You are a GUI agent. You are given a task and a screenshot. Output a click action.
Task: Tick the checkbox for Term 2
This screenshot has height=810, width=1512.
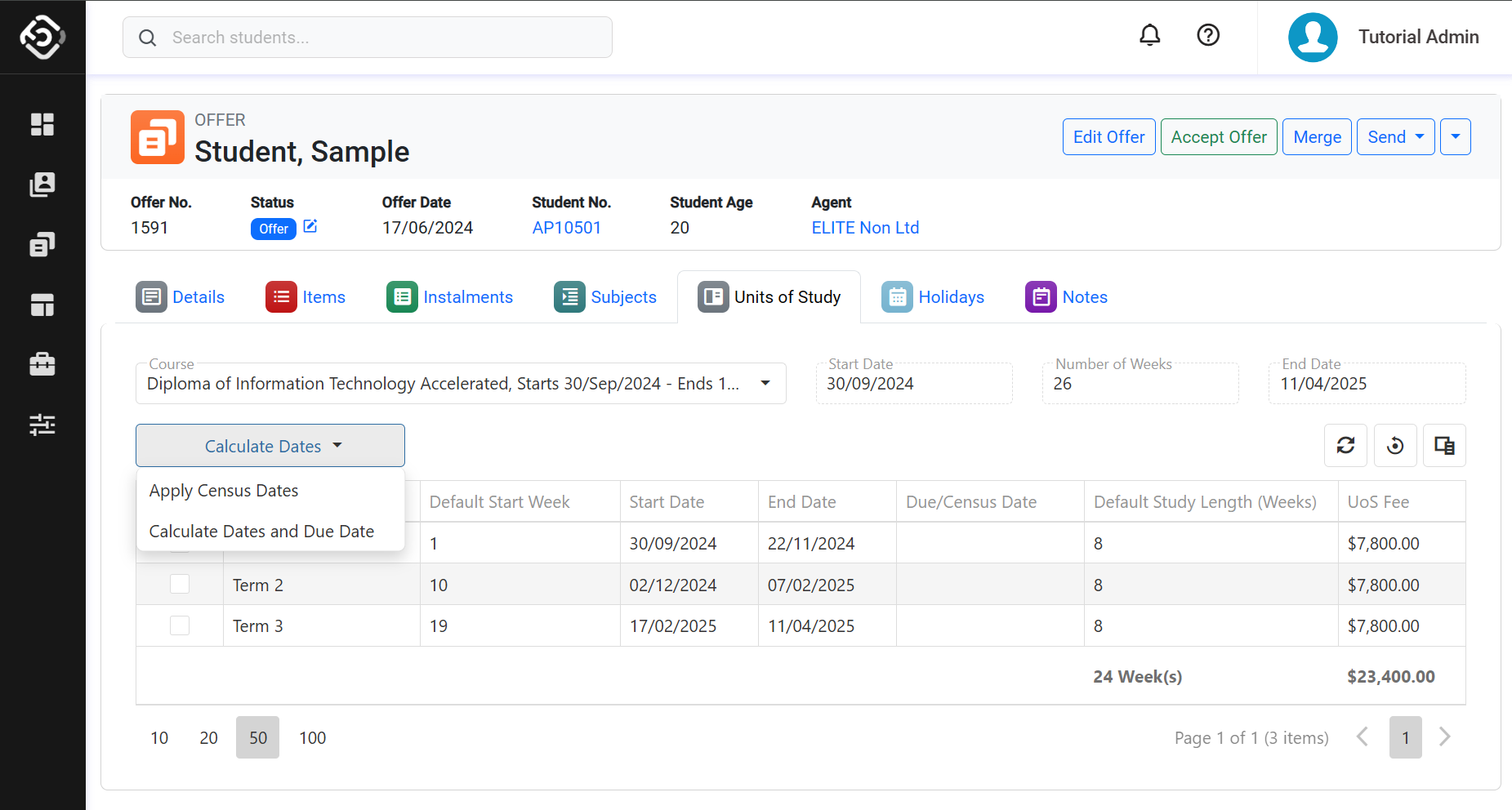180,585
